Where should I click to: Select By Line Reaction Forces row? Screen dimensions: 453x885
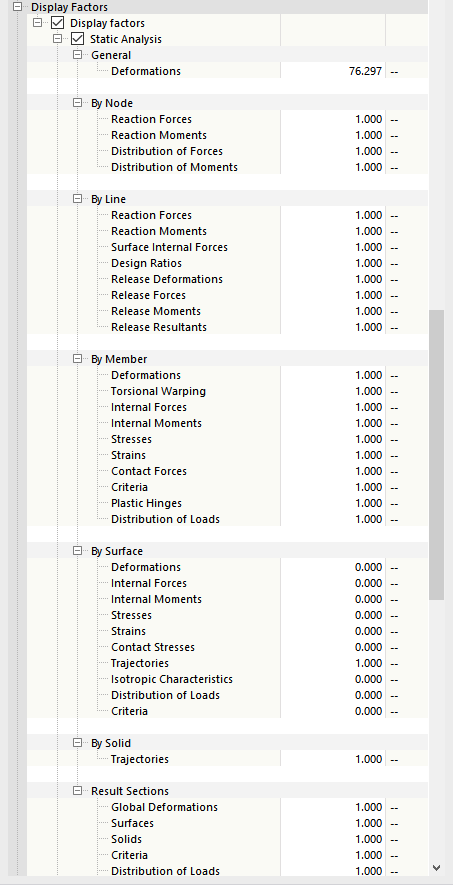(x=228, y=215)
